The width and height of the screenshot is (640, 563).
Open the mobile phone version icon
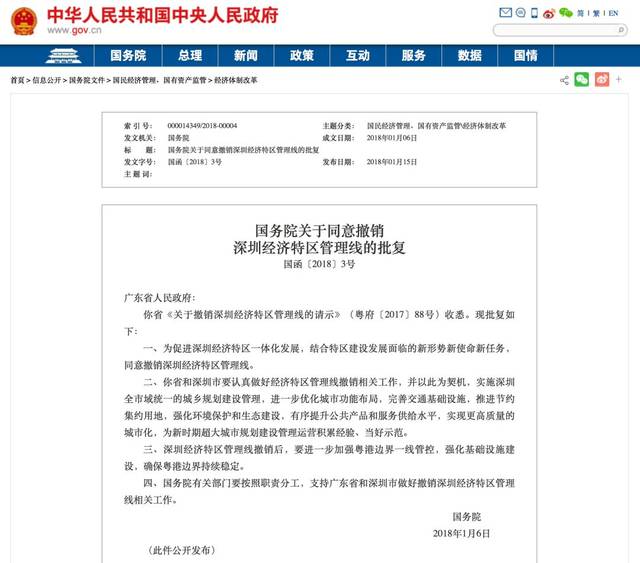coord(534,13)
